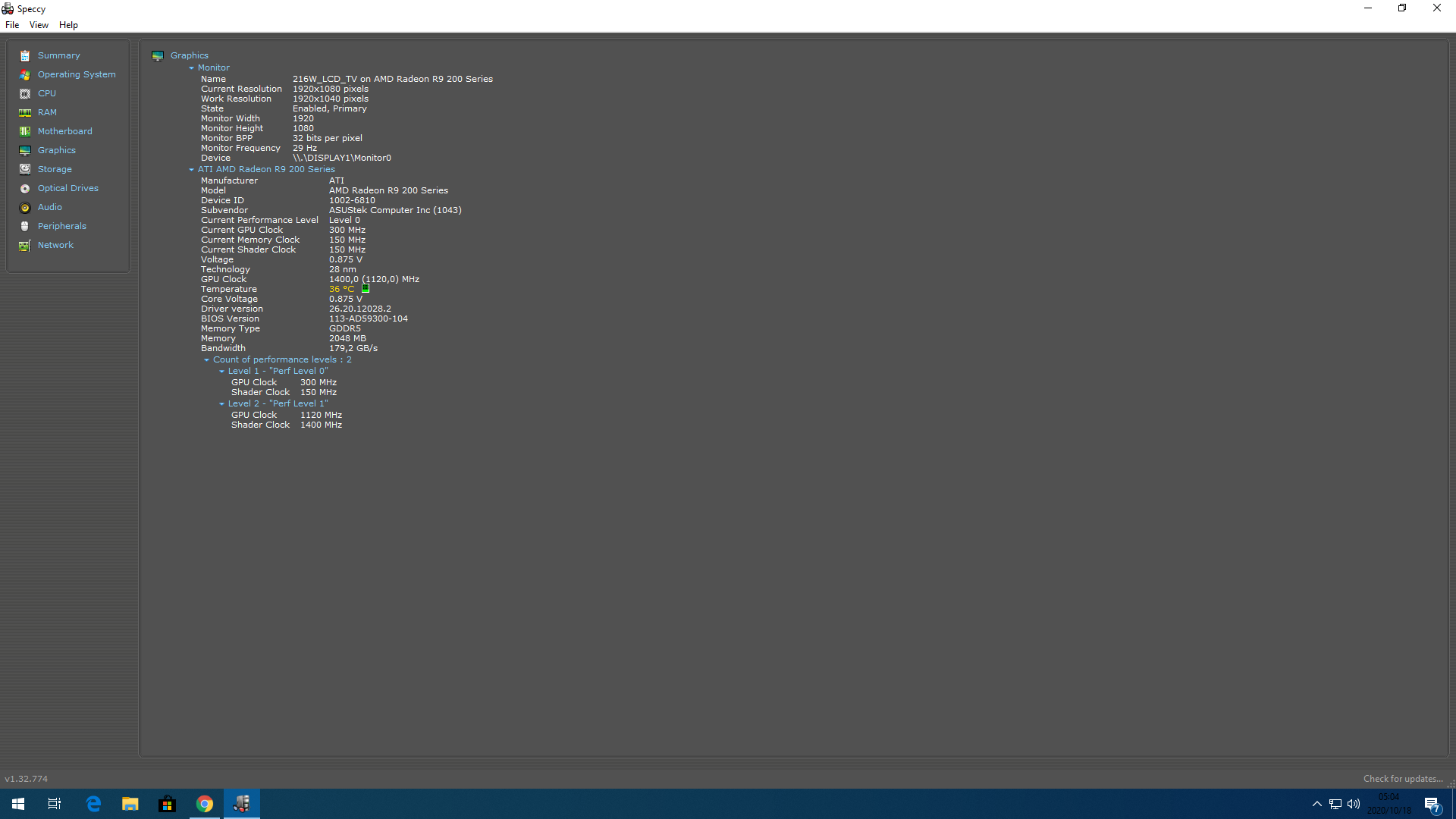Open the CPU section icon
This screenshot has height=819, width=1456.
pos(25,93)
